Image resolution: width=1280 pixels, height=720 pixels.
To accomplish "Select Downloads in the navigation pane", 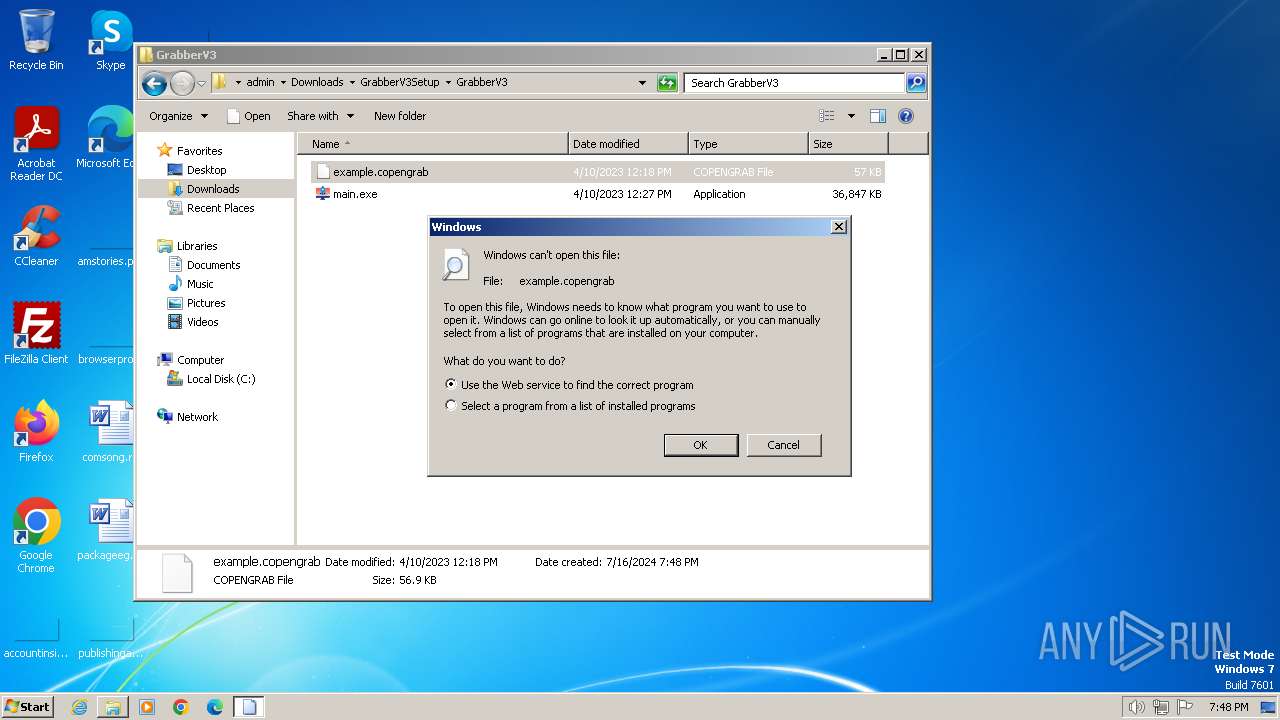I will [213, 189].
